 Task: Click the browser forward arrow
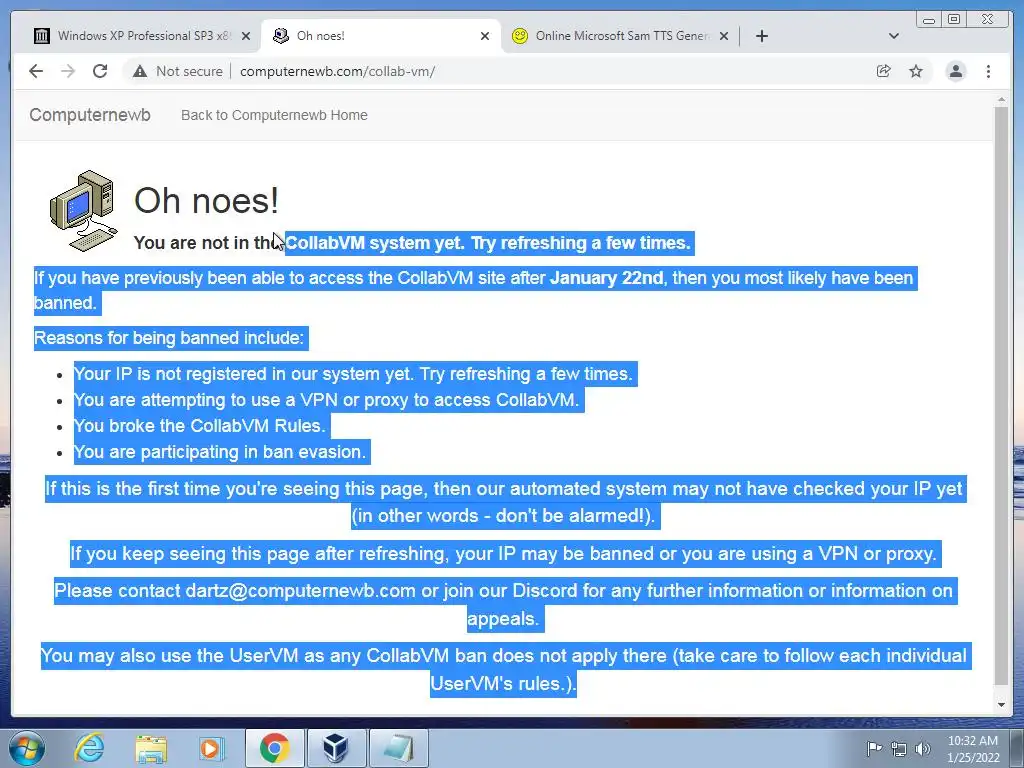pos(68,71)
